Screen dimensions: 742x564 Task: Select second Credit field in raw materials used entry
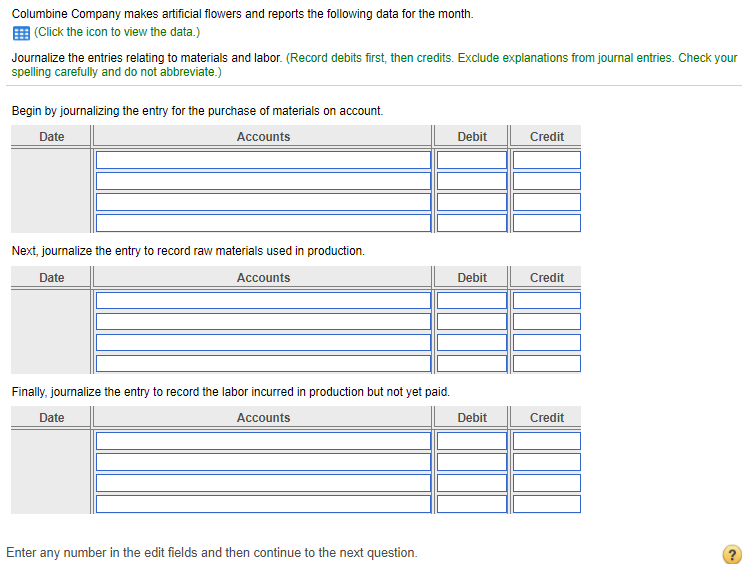coord(546,321)
